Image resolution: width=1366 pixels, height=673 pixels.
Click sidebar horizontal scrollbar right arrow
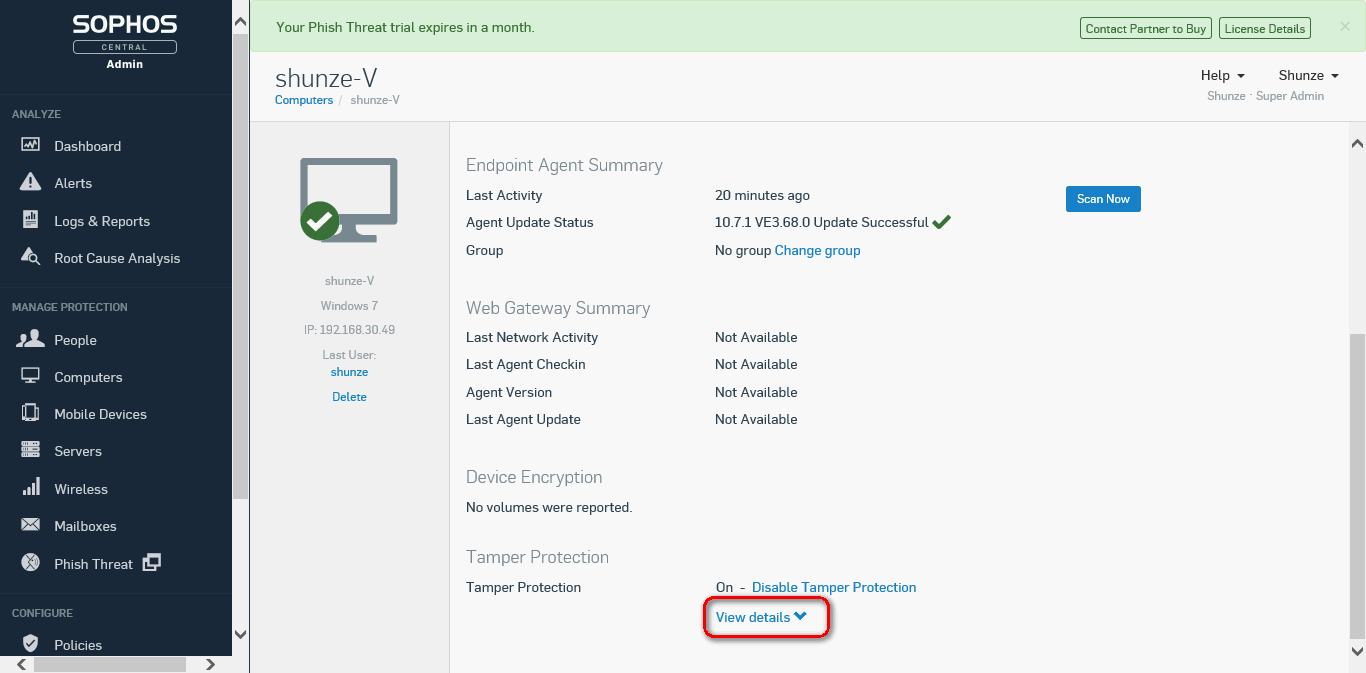tap(210, 664)
